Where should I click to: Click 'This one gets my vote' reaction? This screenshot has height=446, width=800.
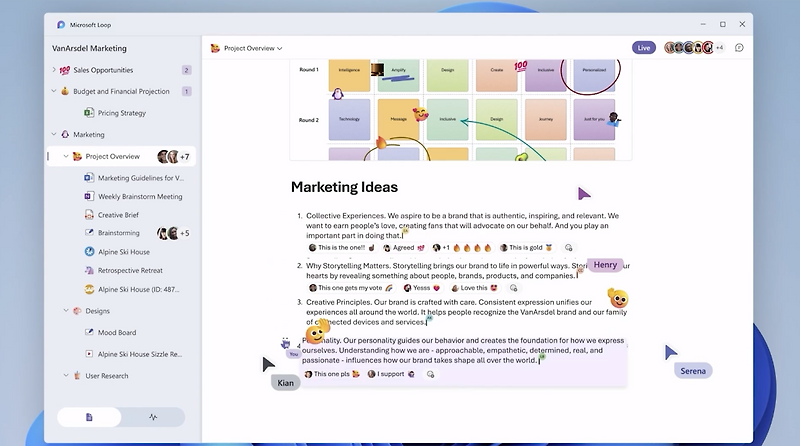[351, 288]
